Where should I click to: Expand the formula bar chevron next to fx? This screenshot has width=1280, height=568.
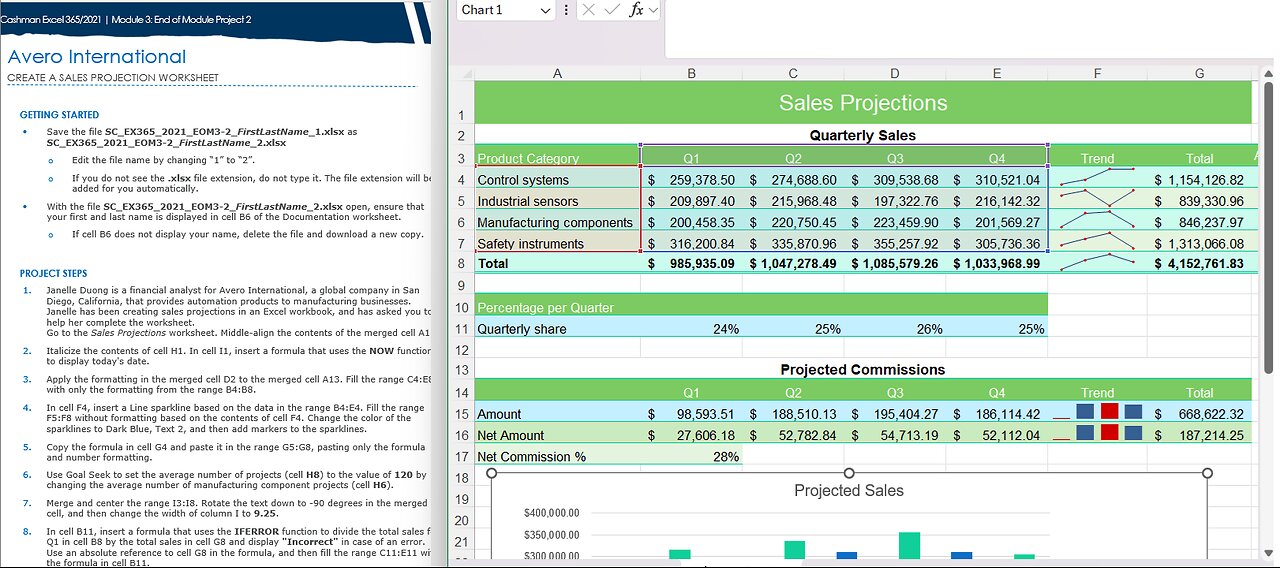654,10
